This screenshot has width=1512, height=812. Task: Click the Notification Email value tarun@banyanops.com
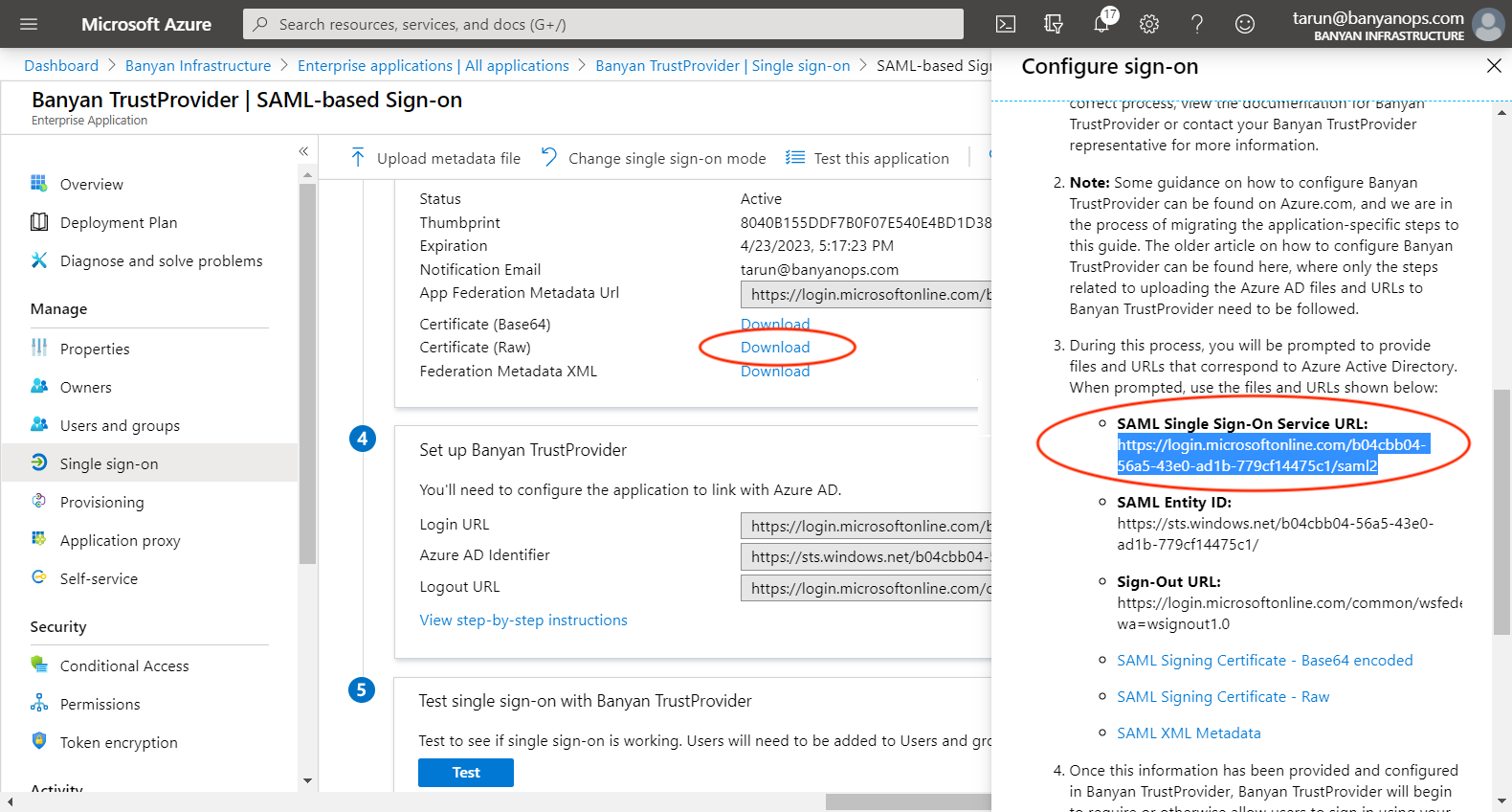point(819,269)
